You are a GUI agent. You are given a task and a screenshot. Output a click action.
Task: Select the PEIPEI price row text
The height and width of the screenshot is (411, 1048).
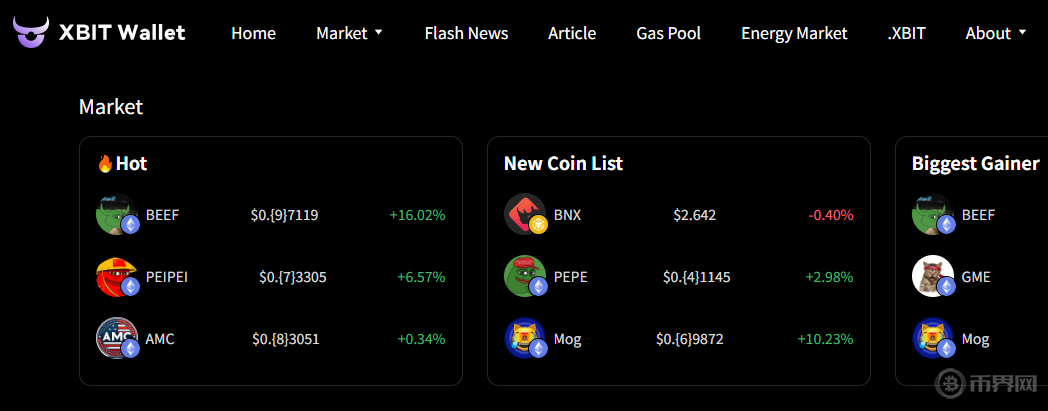point(292,277)
